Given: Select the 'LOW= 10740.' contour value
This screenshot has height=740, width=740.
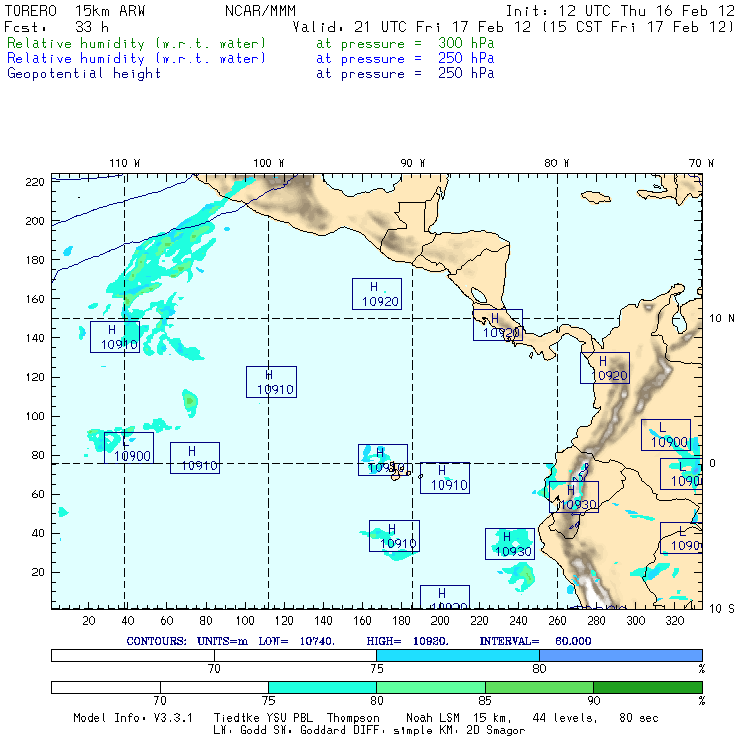Looking at the screenshot, I should 296,641.
